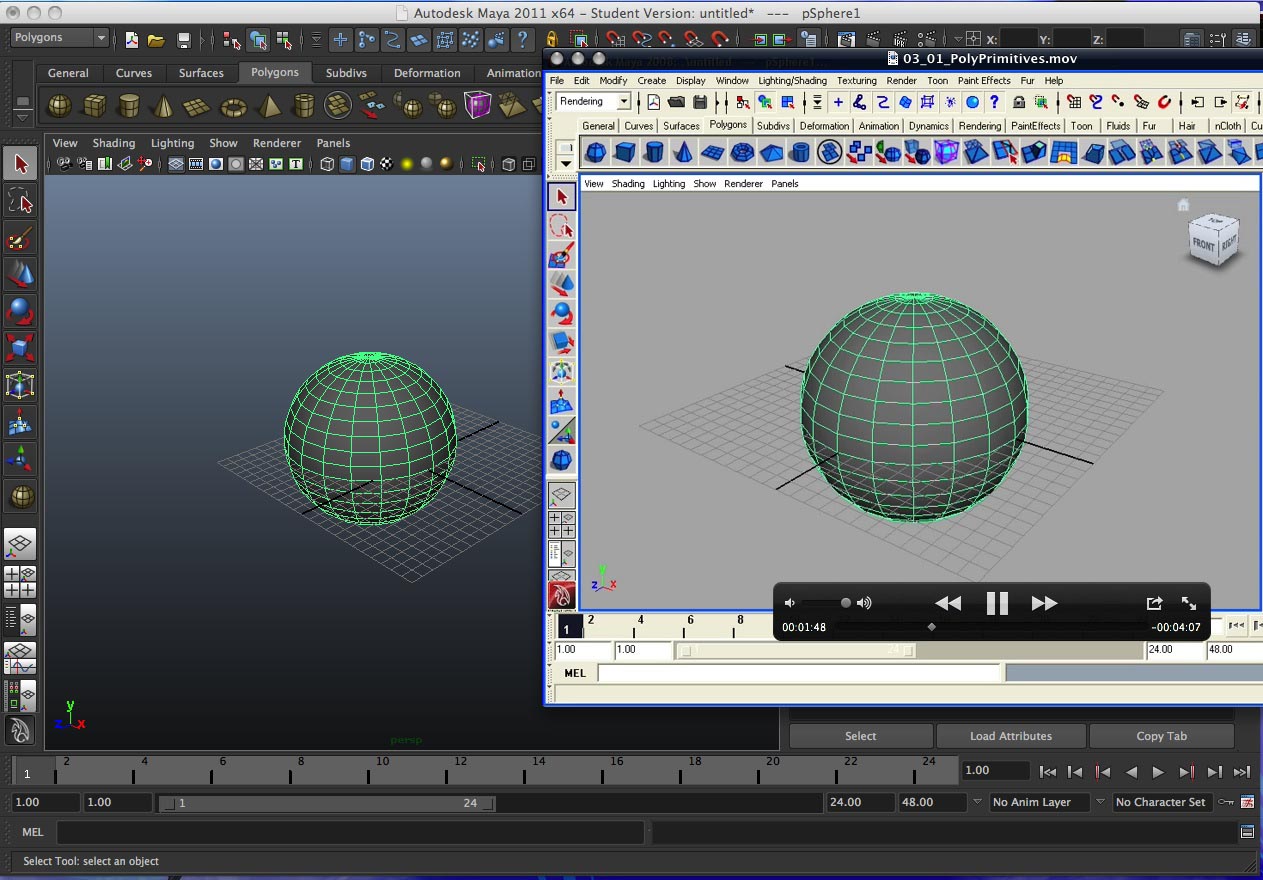Viewport: 1263px width, 880px height.
Task: Activate the Rotate tool in the toolbox
Action: [21, 310]
